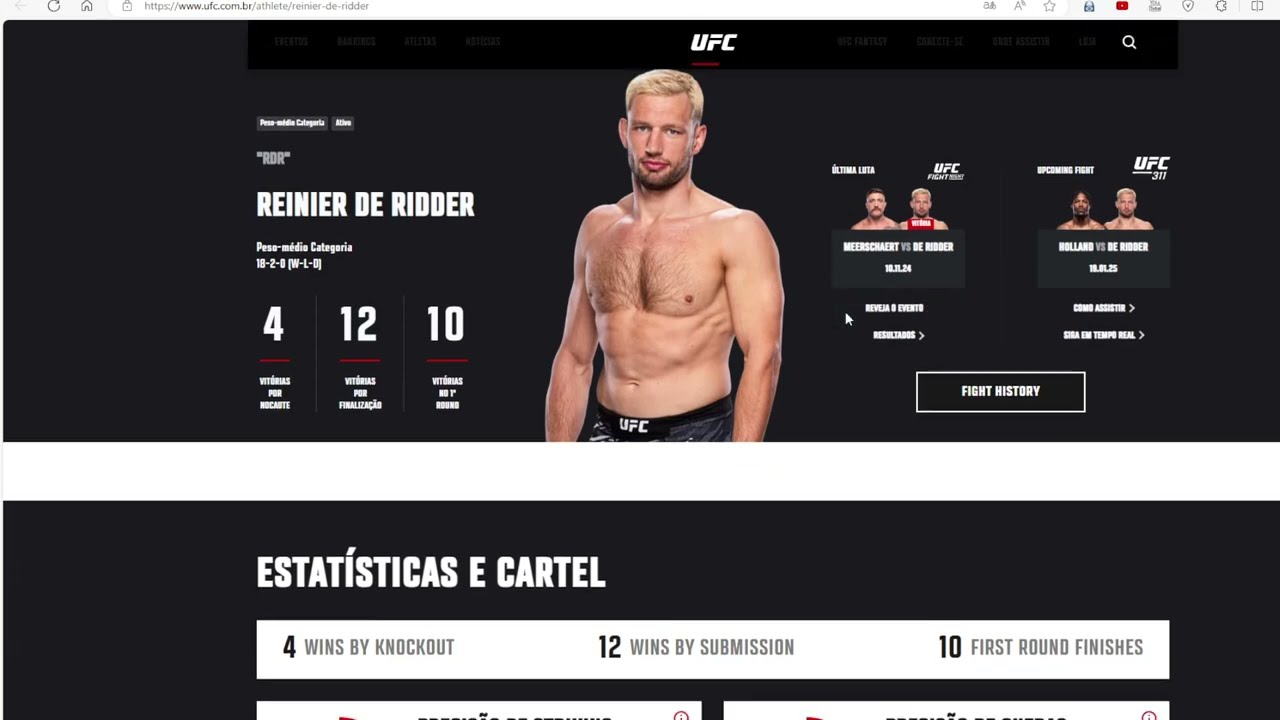The image size is (1280, 720).
Task: Open the browser extensions puzzle icon
Action: tap(1221, 6)
